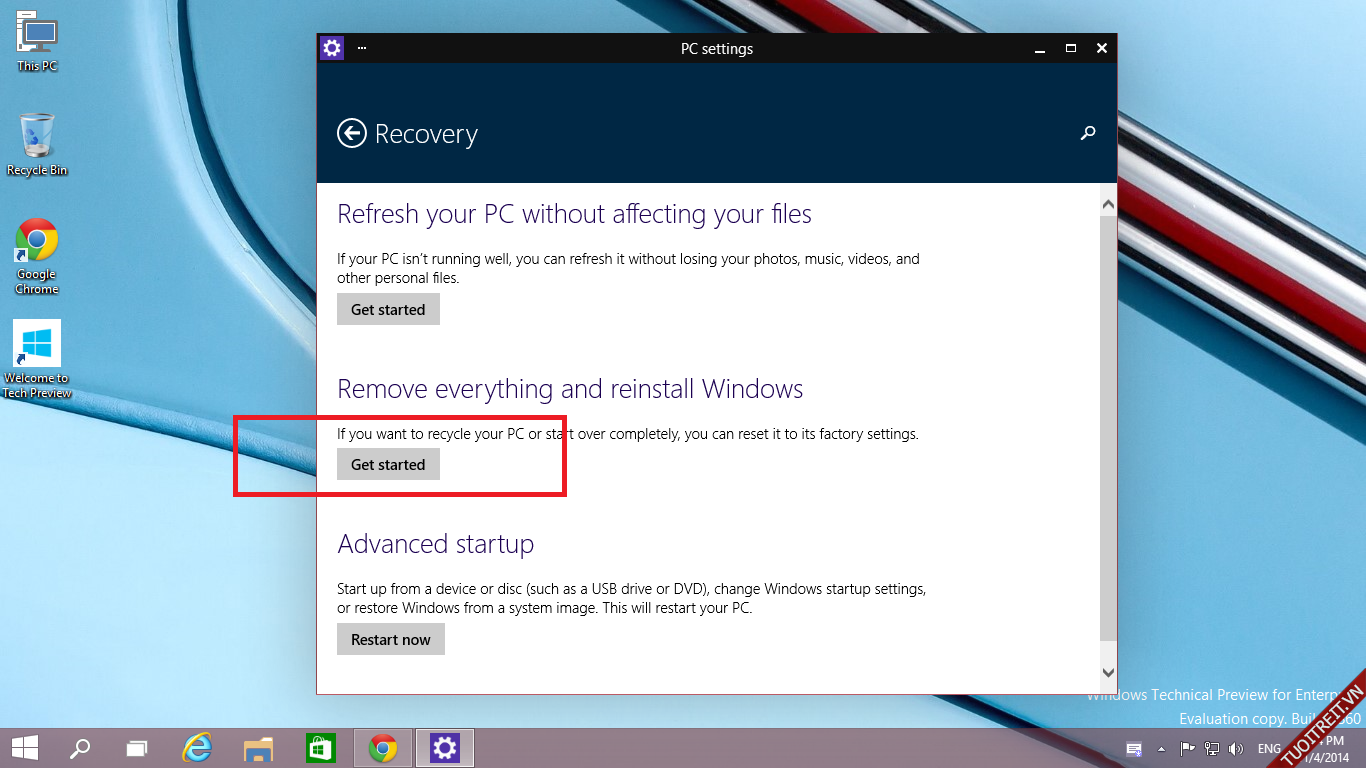Open the title bar ellipsis menu
This screenshot has width=1366, height=768.
362,48
